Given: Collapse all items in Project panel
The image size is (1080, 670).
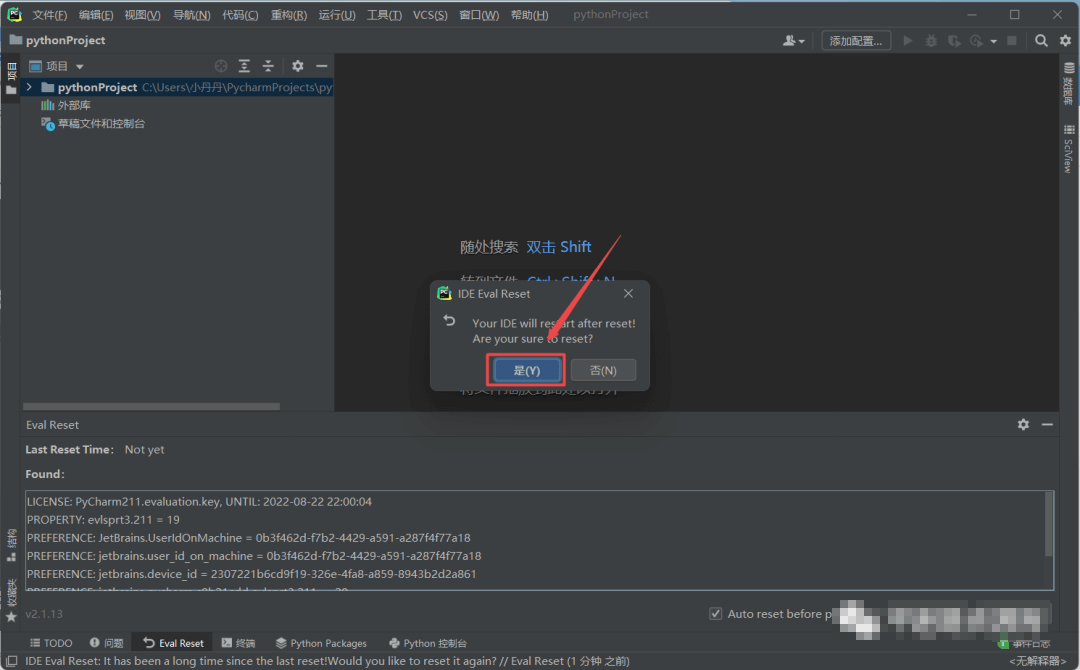Looking at the screenshot, I should [x=268, y=66].
